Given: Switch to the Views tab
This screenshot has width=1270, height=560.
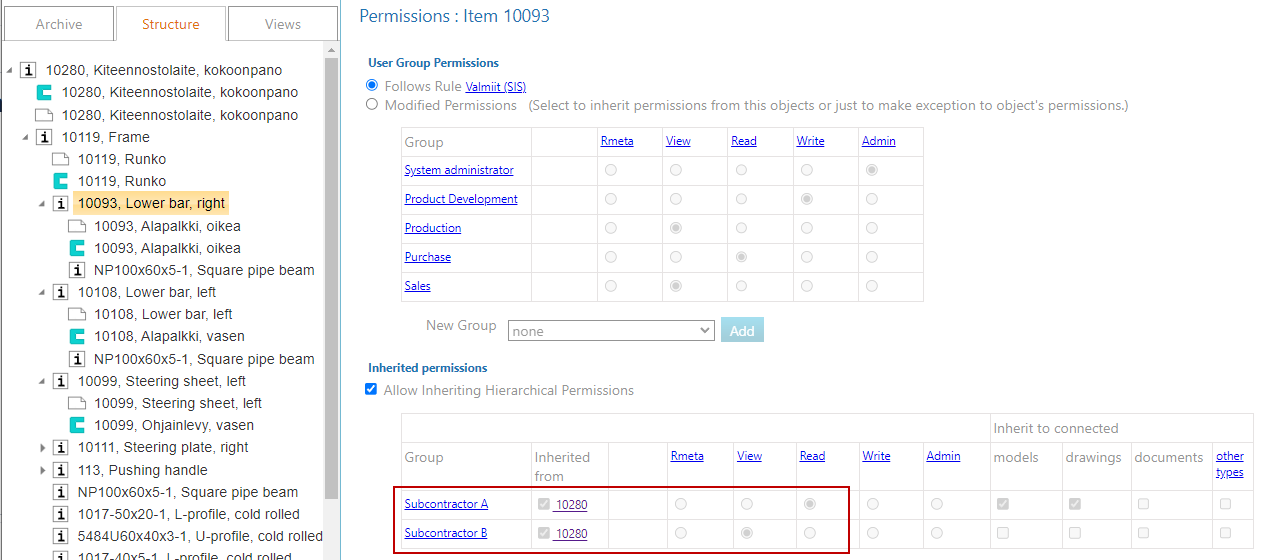Looking at the screenshot, I should 283,24.
